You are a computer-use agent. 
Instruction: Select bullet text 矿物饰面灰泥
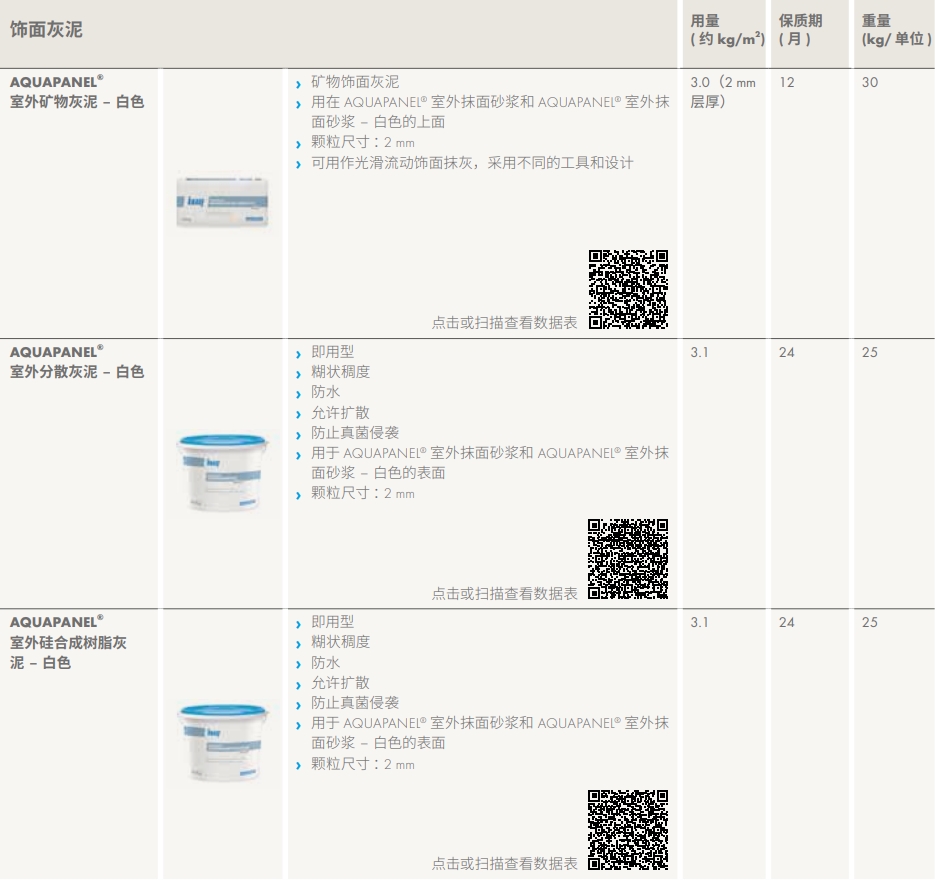click(x=355, y=82)
